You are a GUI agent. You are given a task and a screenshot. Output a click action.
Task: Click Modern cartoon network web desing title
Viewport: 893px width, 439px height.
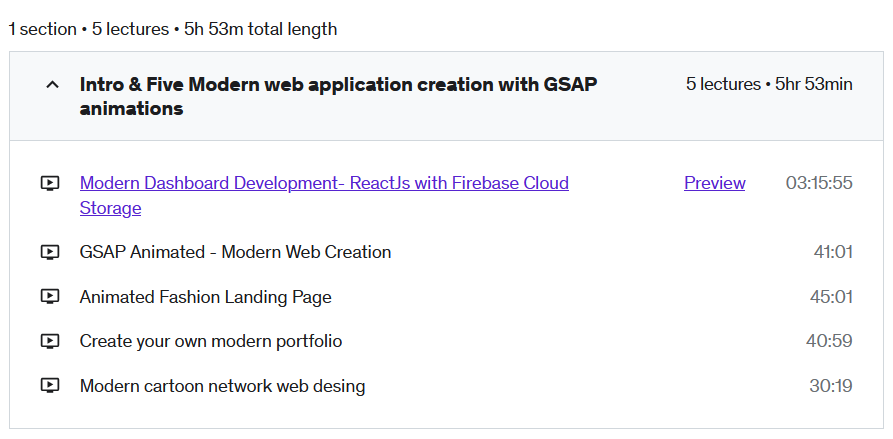pos(222,385)
